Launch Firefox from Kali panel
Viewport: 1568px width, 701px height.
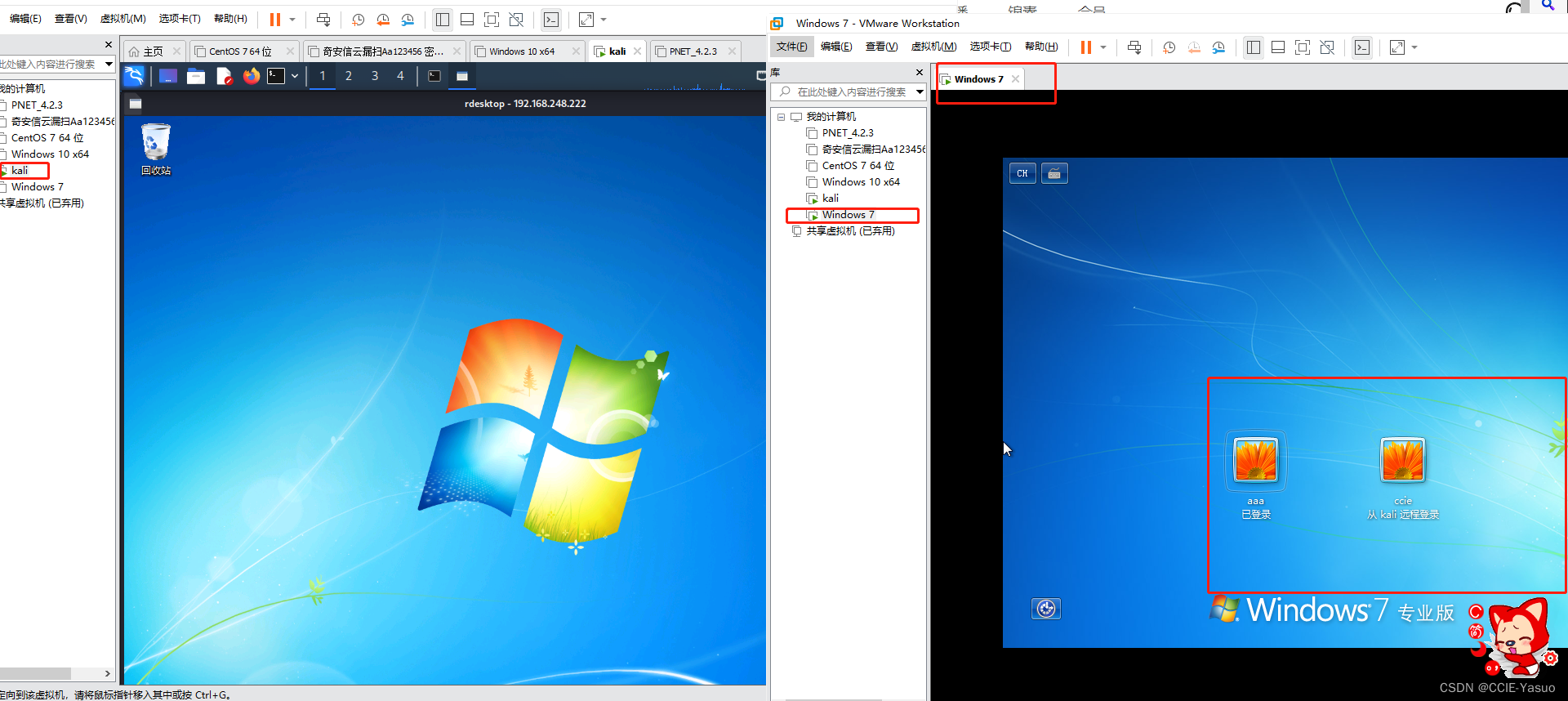click(252, 76)
